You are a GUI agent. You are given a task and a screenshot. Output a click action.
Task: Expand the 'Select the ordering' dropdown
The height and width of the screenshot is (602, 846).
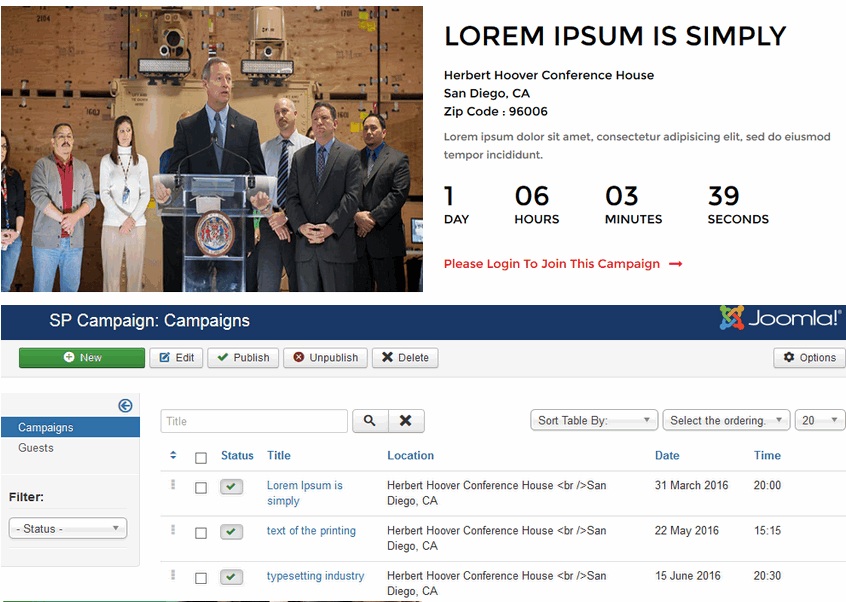point(726,420)
